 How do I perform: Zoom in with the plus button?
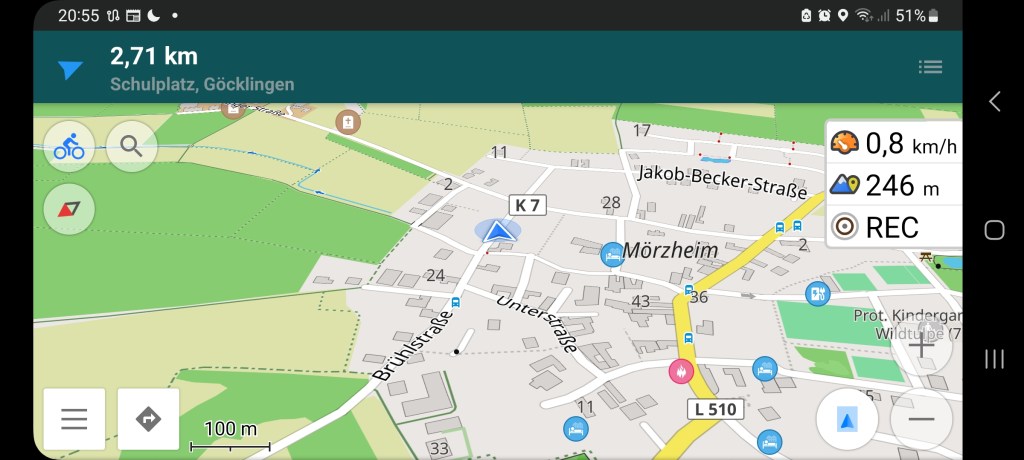921,346
